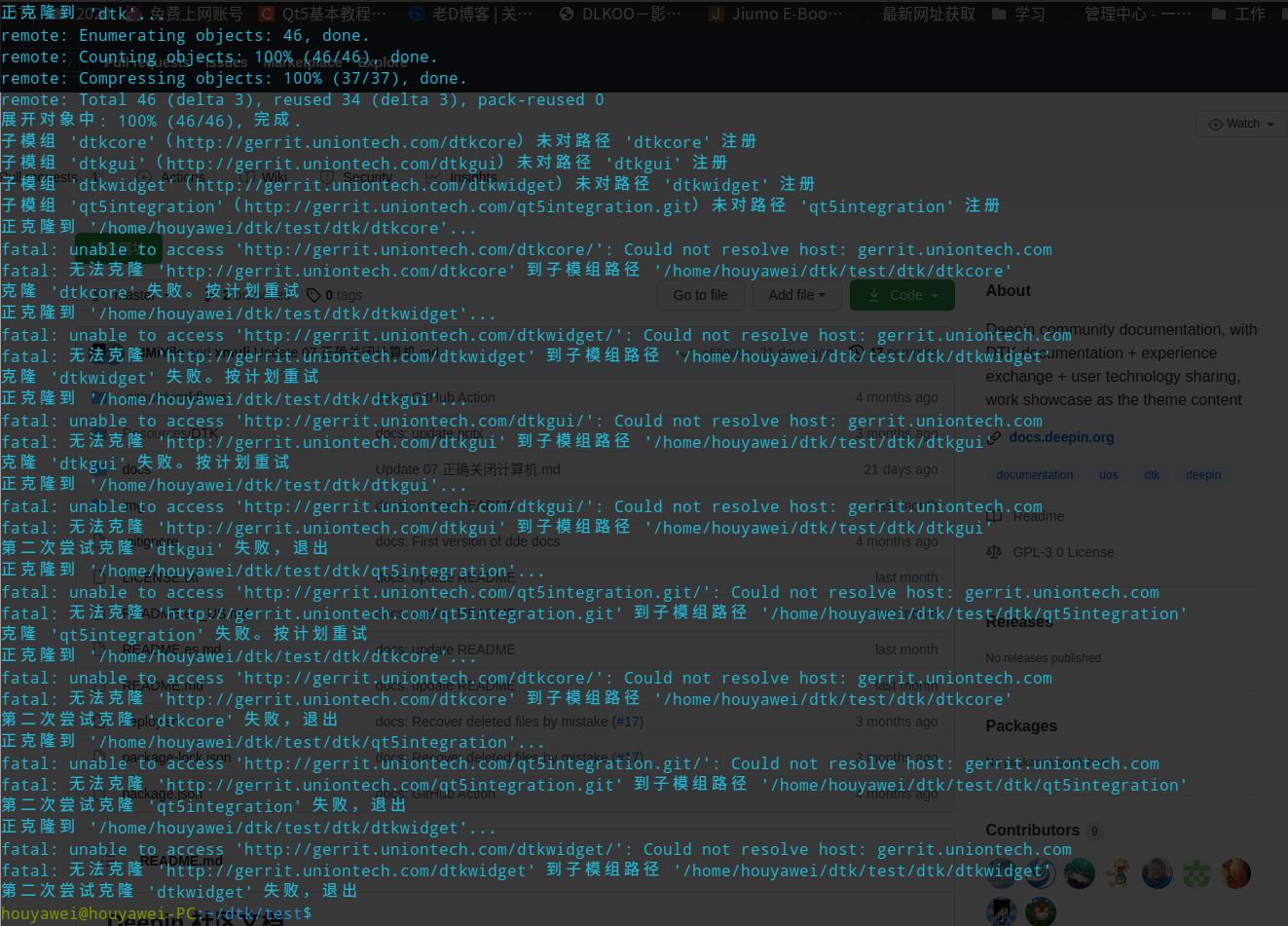Open the DLKOO bookmark
The width and height of the screenshot is (1288, 926).
(621, 14)
